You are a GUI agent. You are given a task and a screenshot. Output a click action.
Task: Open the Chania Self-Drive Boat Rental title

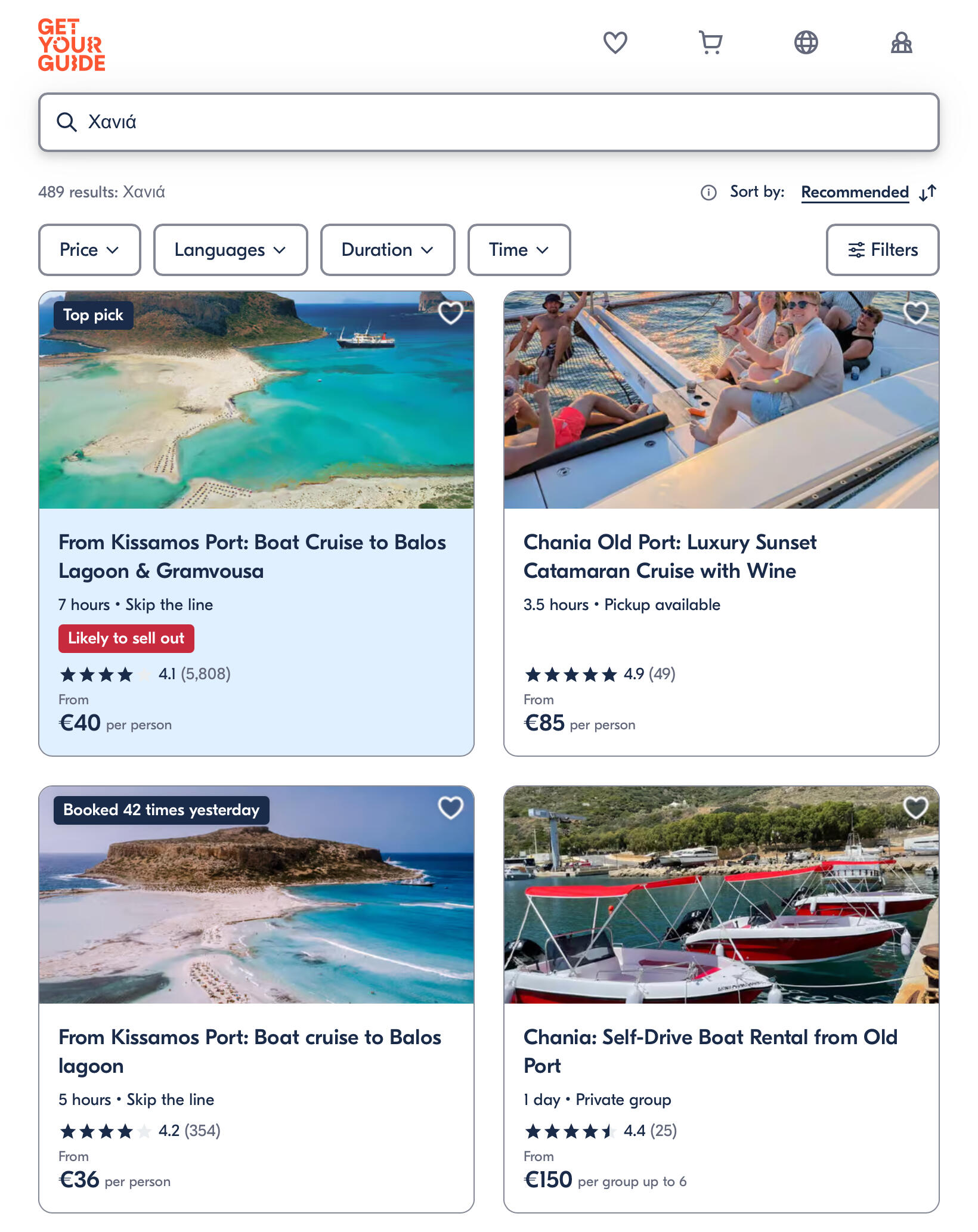(710, 1051)
